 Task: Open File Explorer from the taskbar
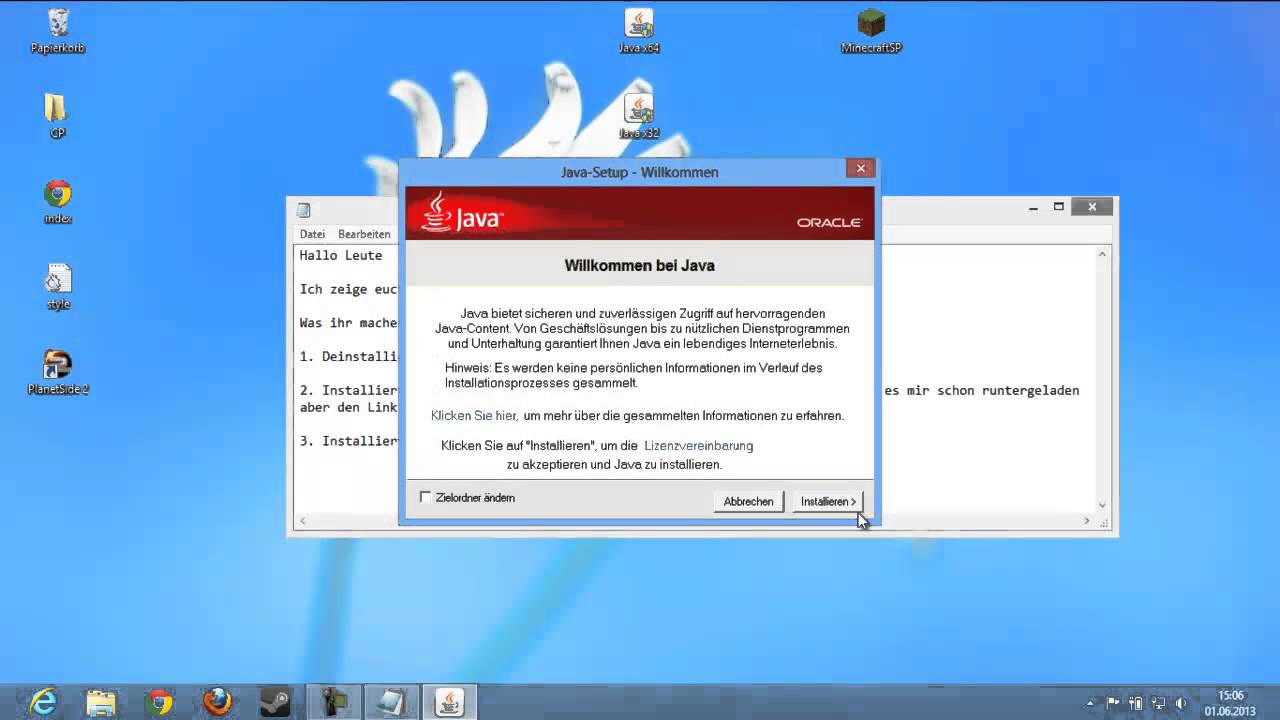click(101, 701)
